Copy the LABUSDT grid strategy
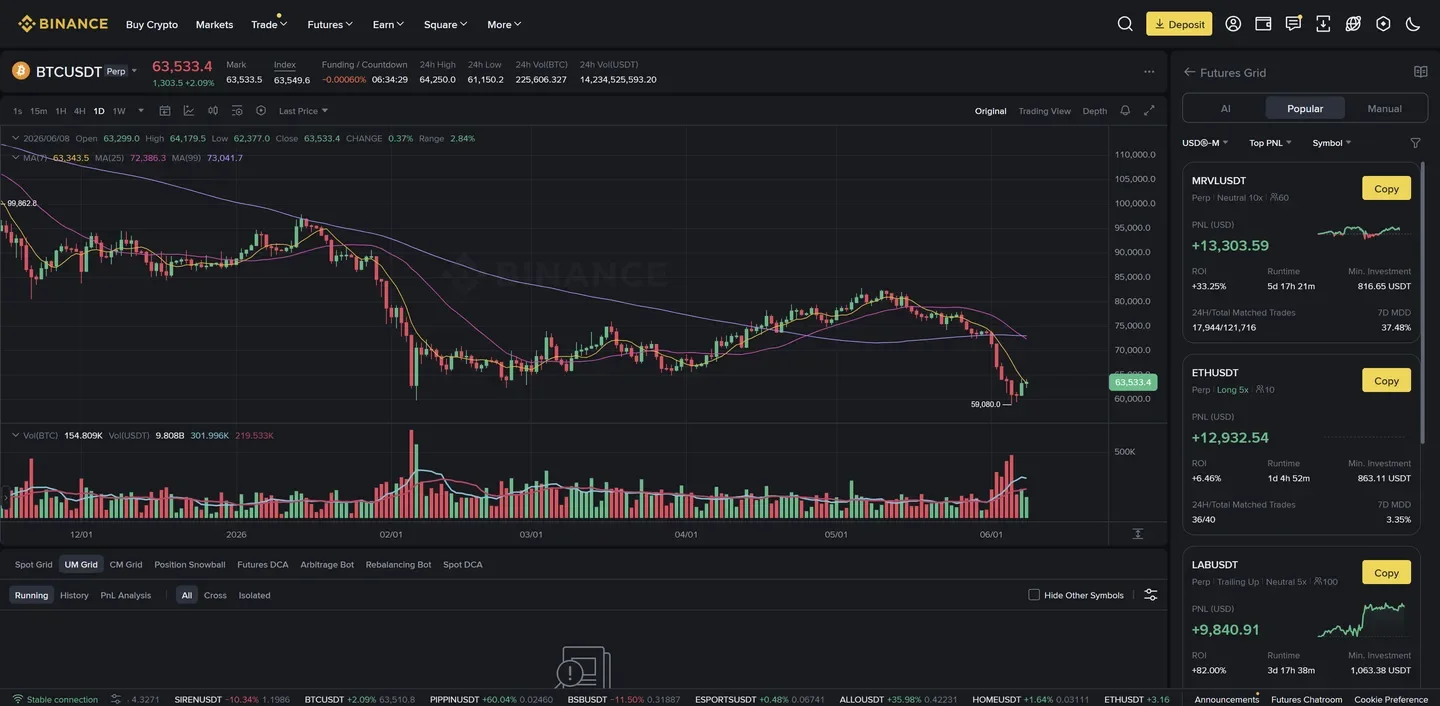Viewport: 1440px width, 706px height. coord(1386,572)
